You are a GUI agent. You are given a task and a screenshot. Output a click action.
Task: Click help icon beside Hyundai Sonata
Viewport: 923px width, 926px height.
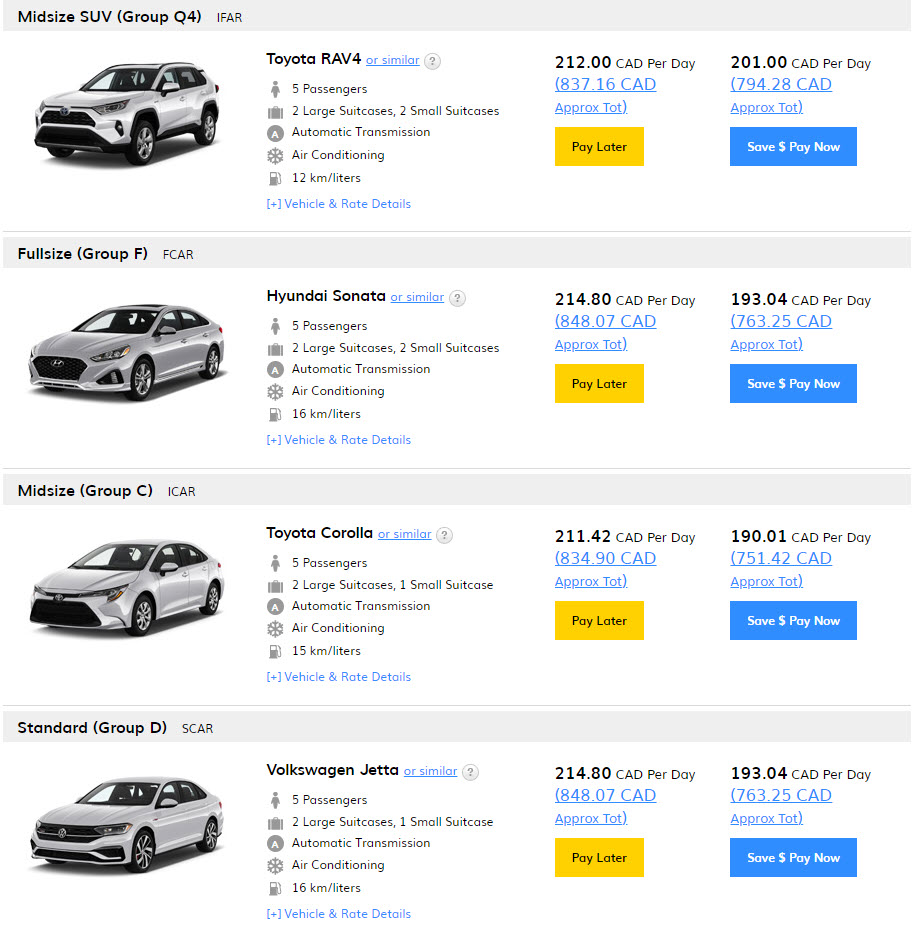[x=457, y=298]
